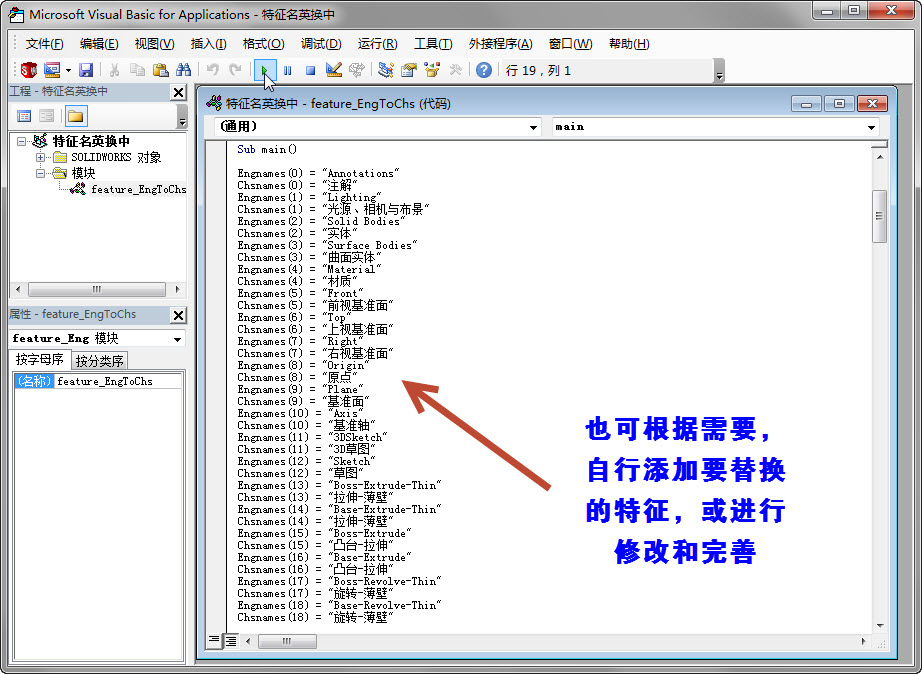Open the 运行(R) menu
This screenshot has width=922, height=674.
point(378,44)
